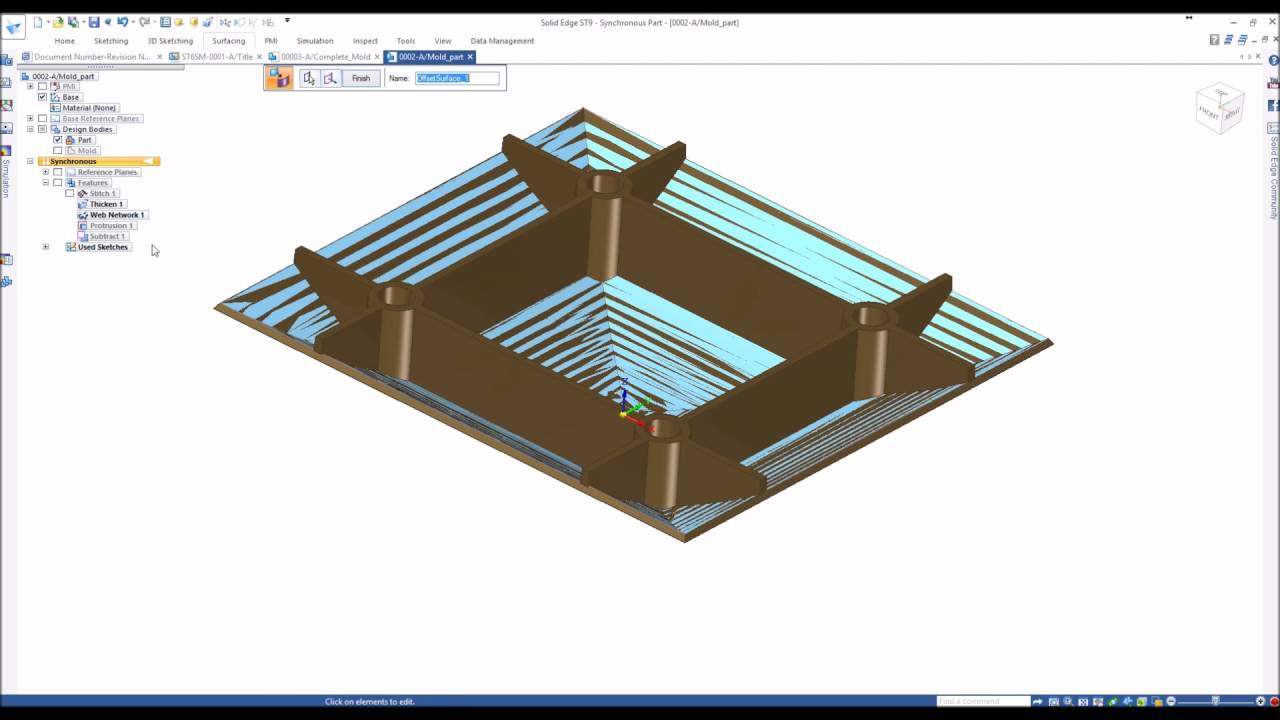This screenshot has width=1280, height=720.
Task: Click the Redo icon
Action: pos(144,21)
